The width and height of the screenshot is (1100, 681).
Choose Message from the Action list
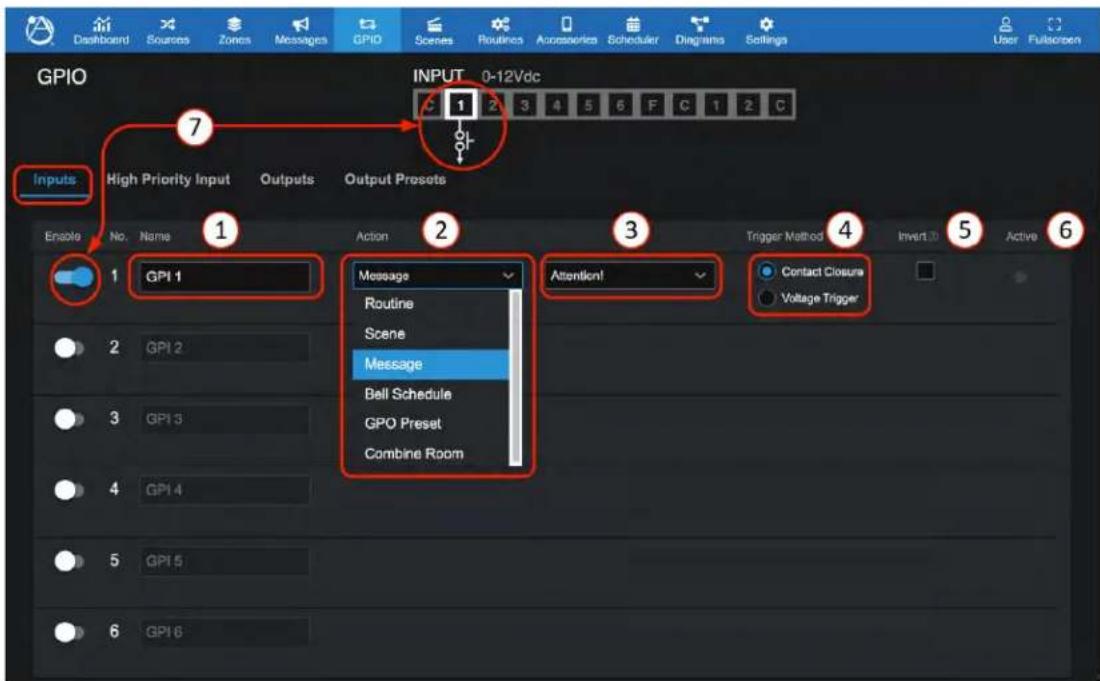[431, 364]
